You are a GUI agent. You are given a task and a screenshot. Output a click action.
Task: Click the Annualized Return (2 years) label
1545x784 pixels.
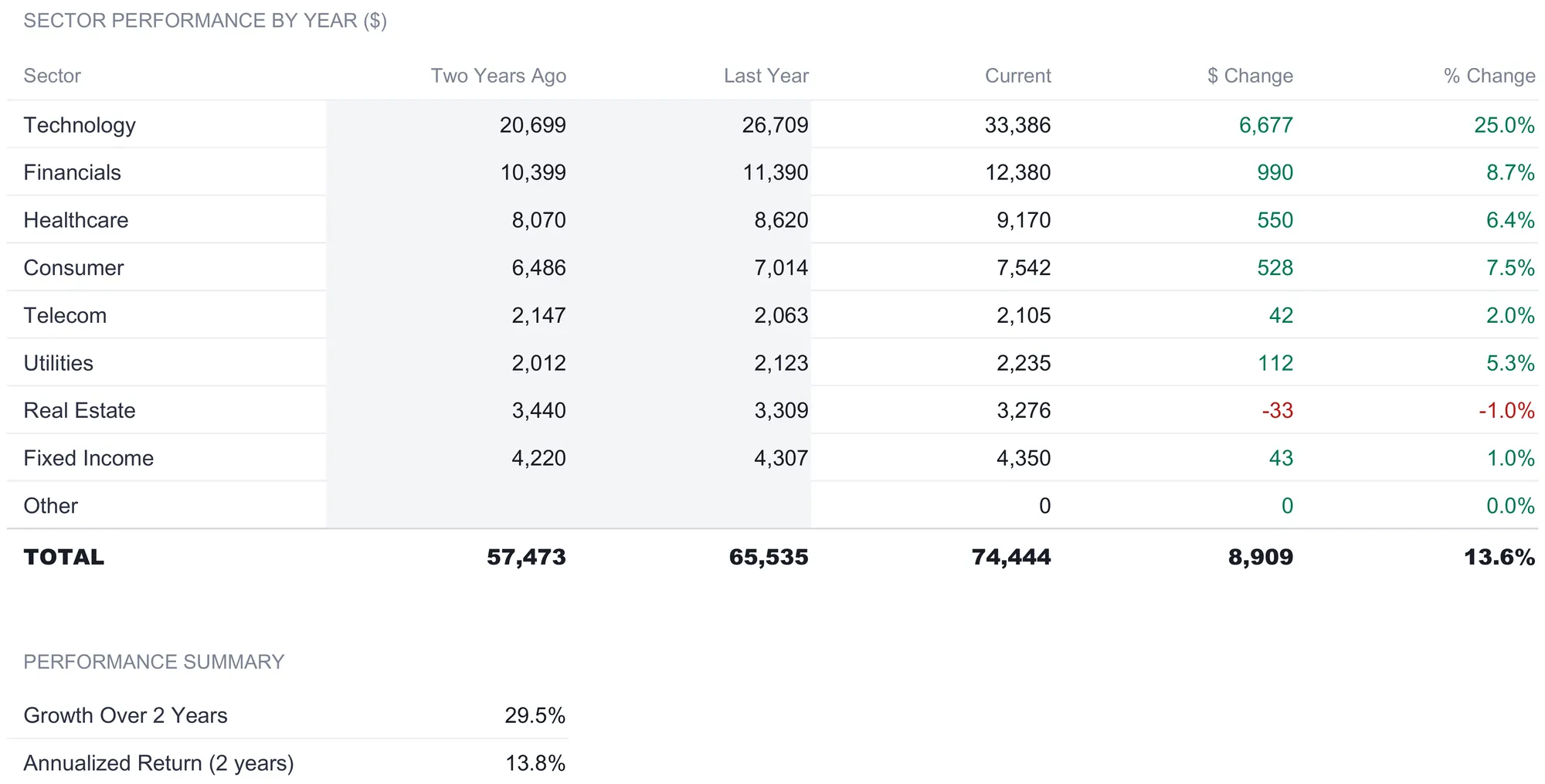click(158, 763)
